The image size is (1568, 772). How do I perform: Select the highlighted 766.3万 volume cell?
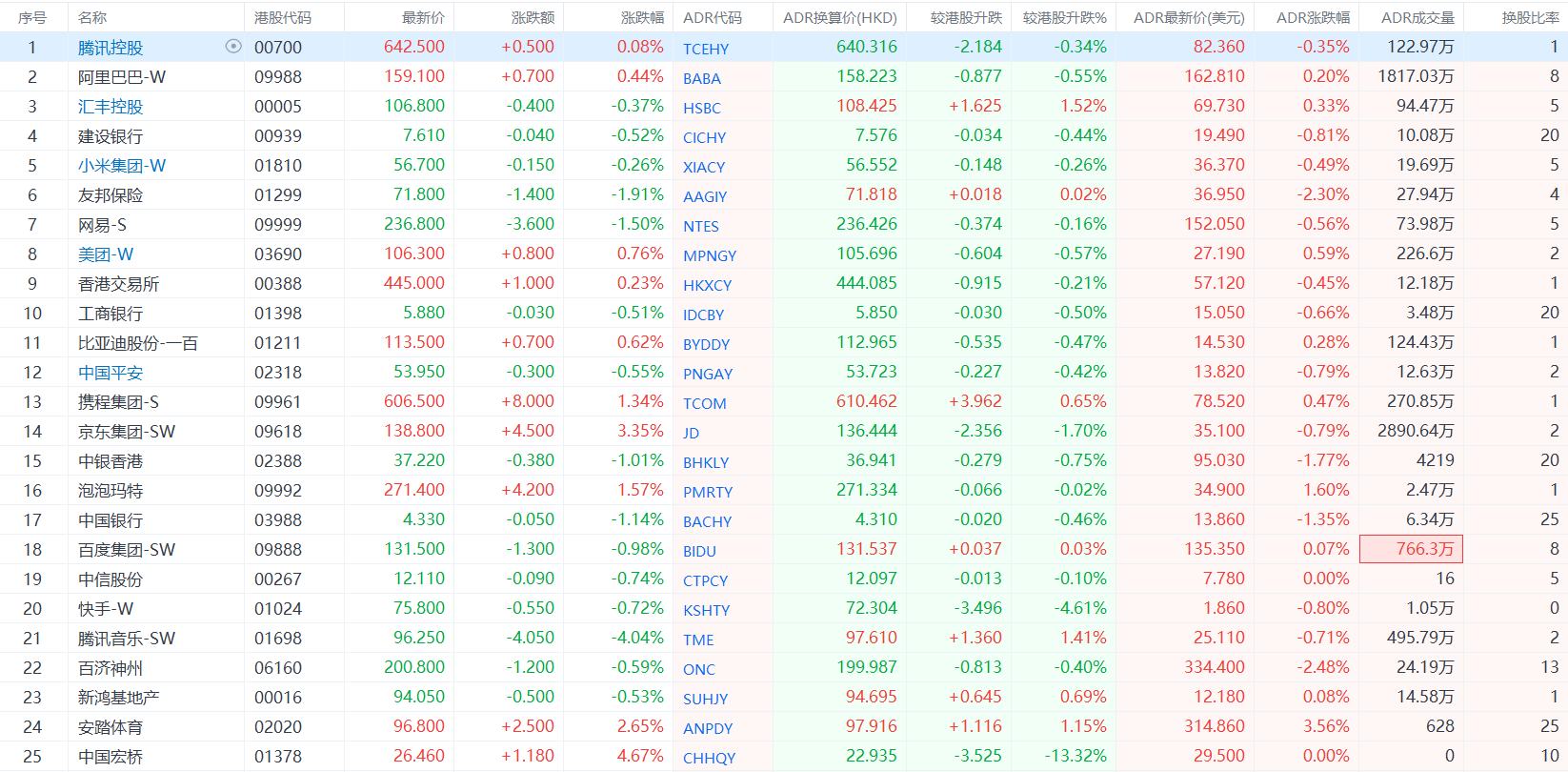[x=1411, y=549]
